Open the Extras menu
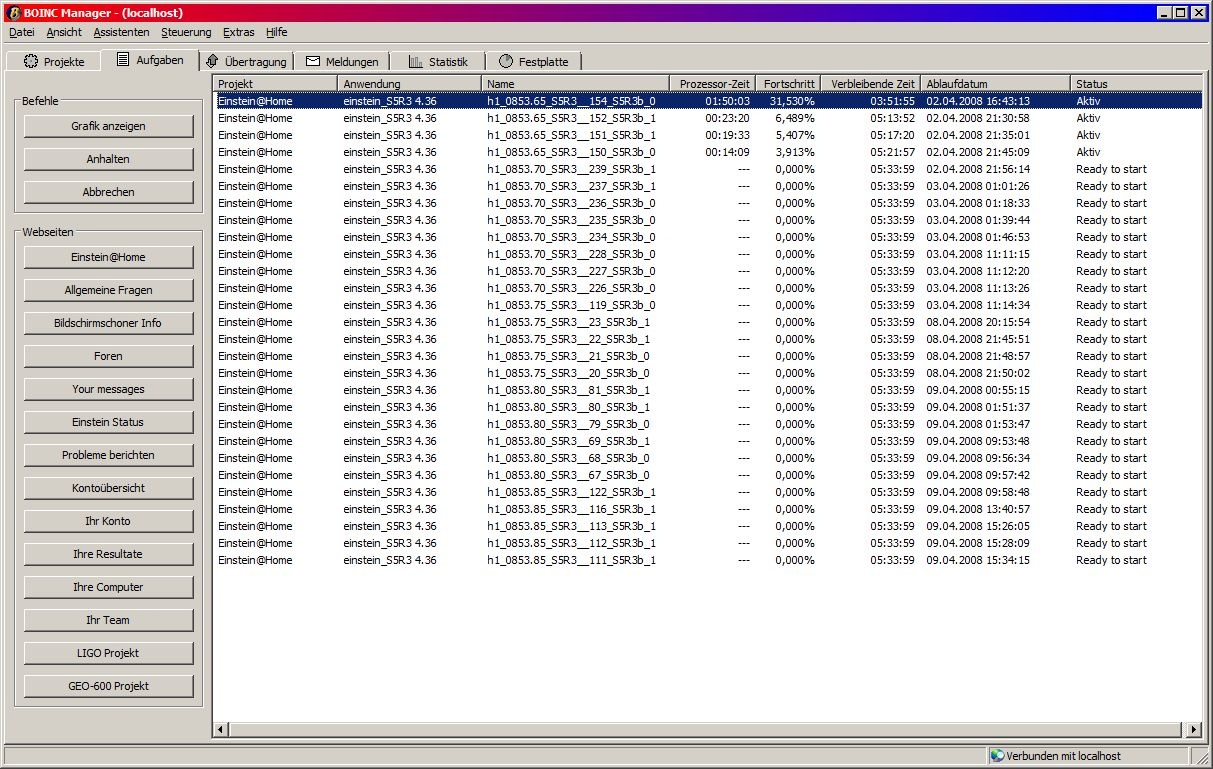The height and width of the screenshot is (769, 1213). coord(238,32)
